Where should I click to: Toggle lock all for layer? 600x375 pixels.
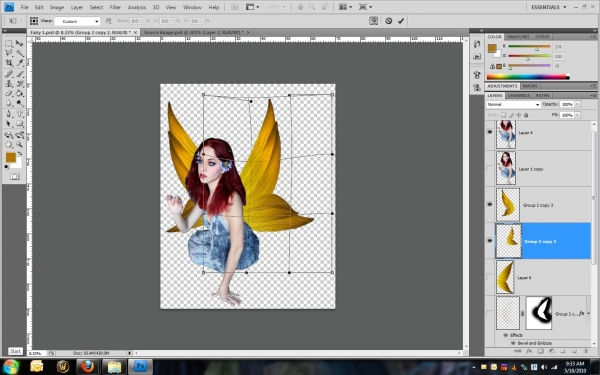526,115
